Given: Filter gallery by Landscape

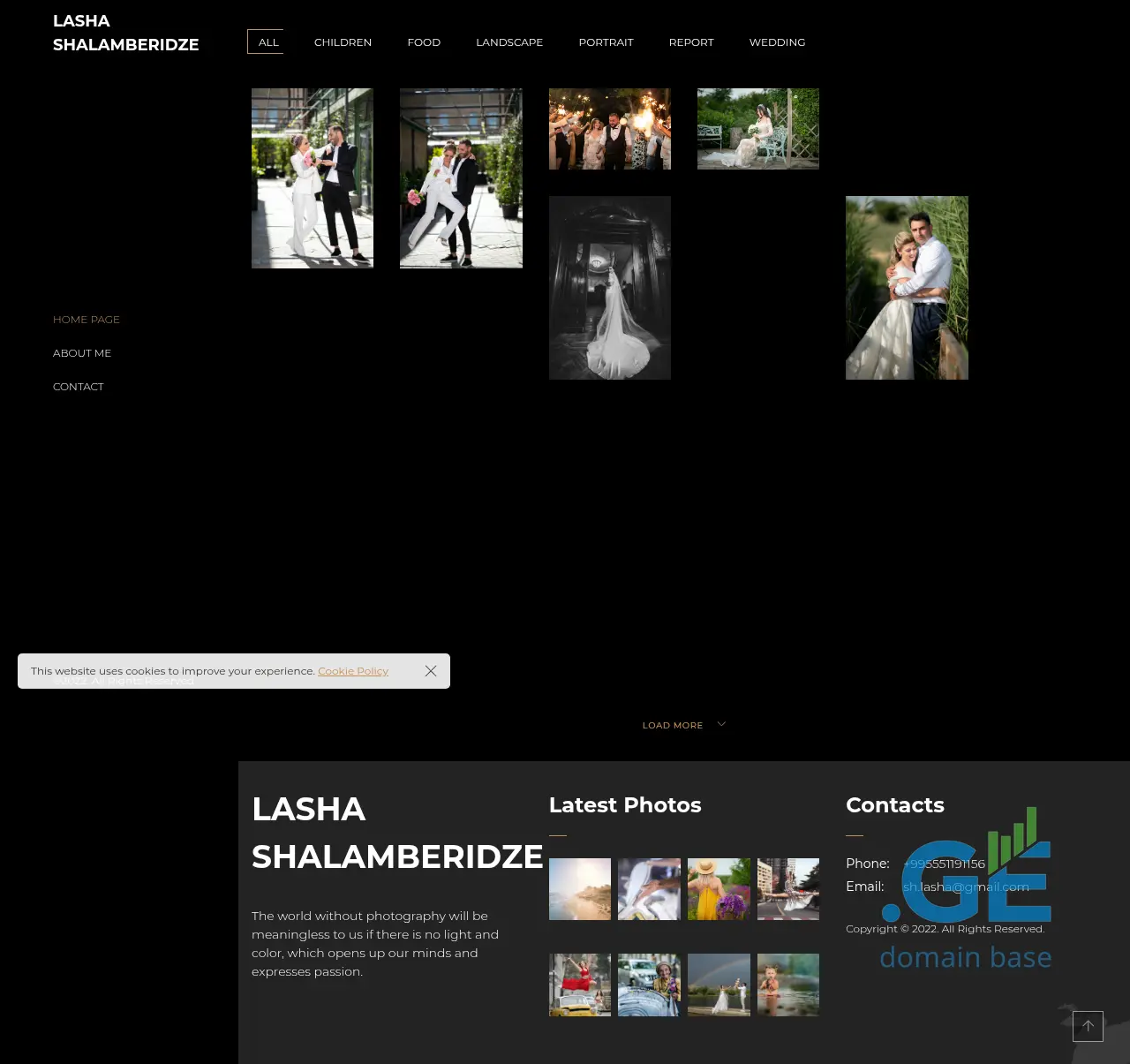Looking at the screenshot, I should [x=509, y=42].
